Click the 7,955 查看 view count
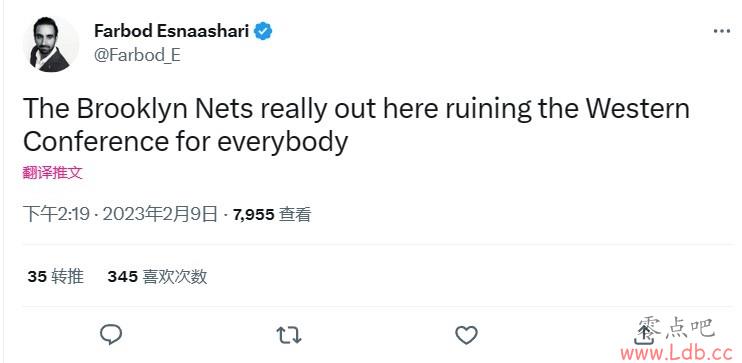This screenshot has height=363, width=742. 272,215
